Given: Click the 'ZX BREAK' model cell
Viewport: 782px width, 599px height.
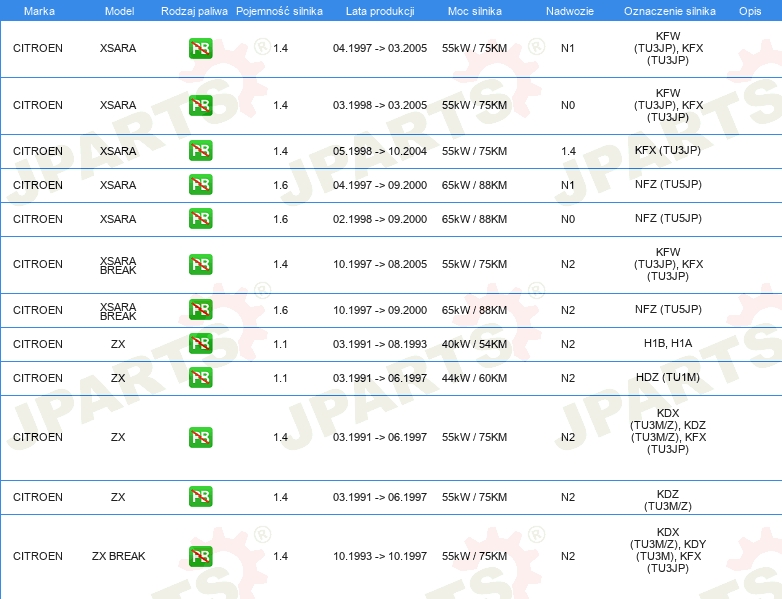Looking at the screenshot, I should pyautogui.click(x=118, y=556).
